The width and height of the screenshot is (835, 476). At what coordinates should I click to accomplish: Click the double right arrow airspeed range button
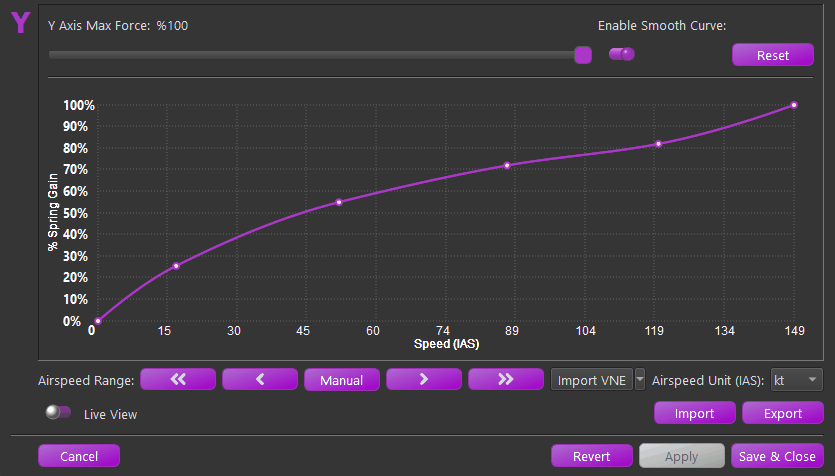(x=506, y=380)
